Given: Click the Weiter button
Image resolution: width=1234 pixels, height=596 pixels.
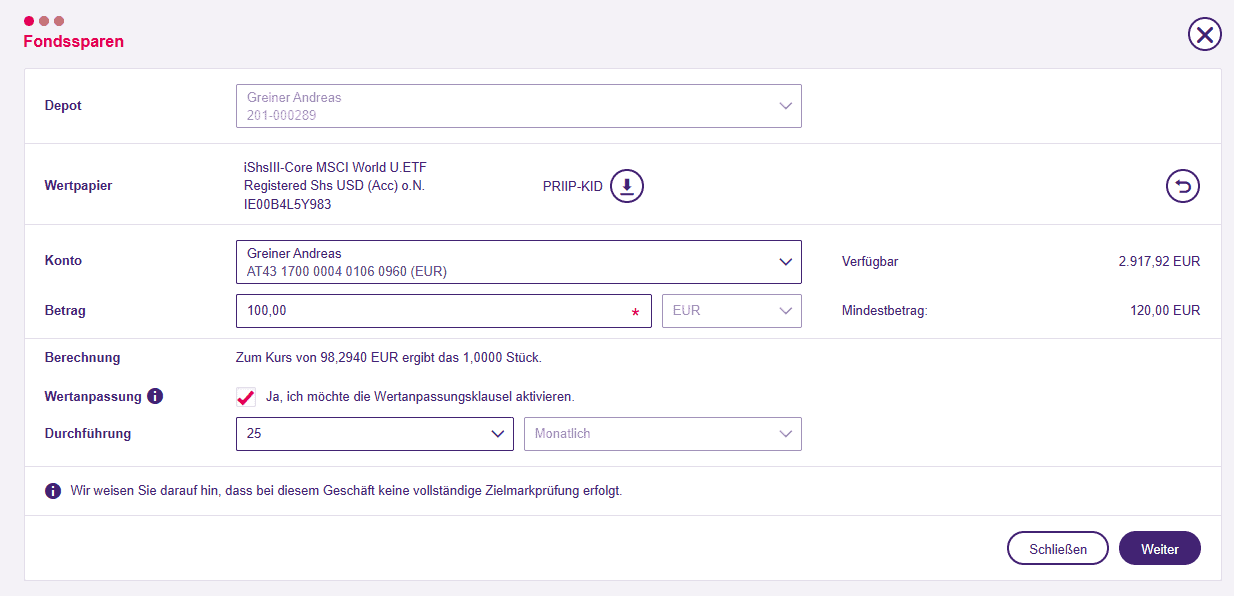Looking at the screenshot, I should pyautogui.click(x=1160, y=549).
